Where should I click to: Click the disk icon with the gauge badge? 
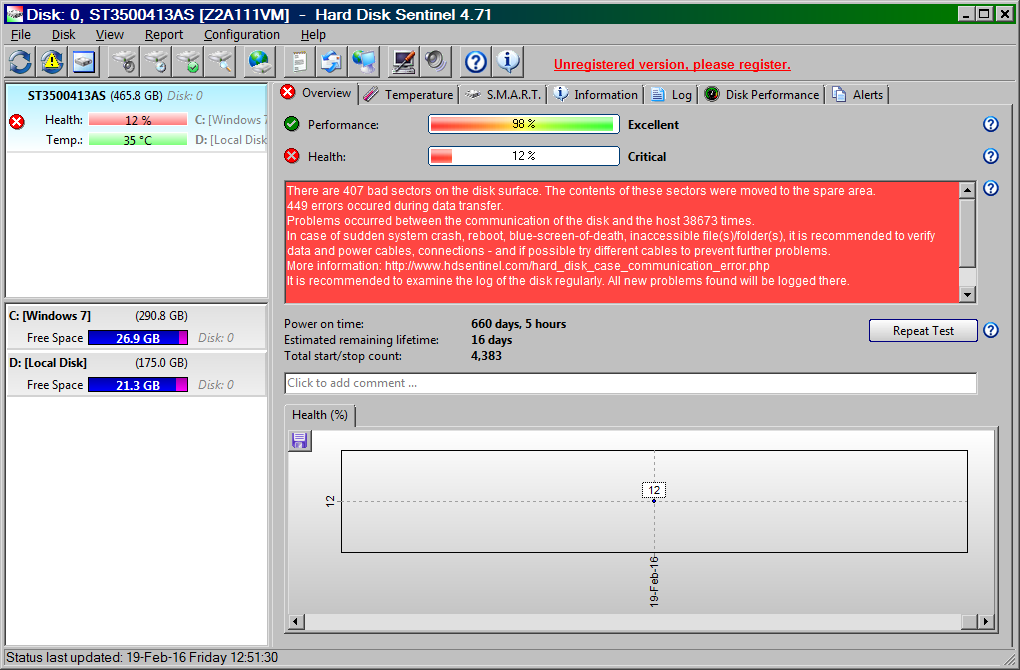[124, 62]
